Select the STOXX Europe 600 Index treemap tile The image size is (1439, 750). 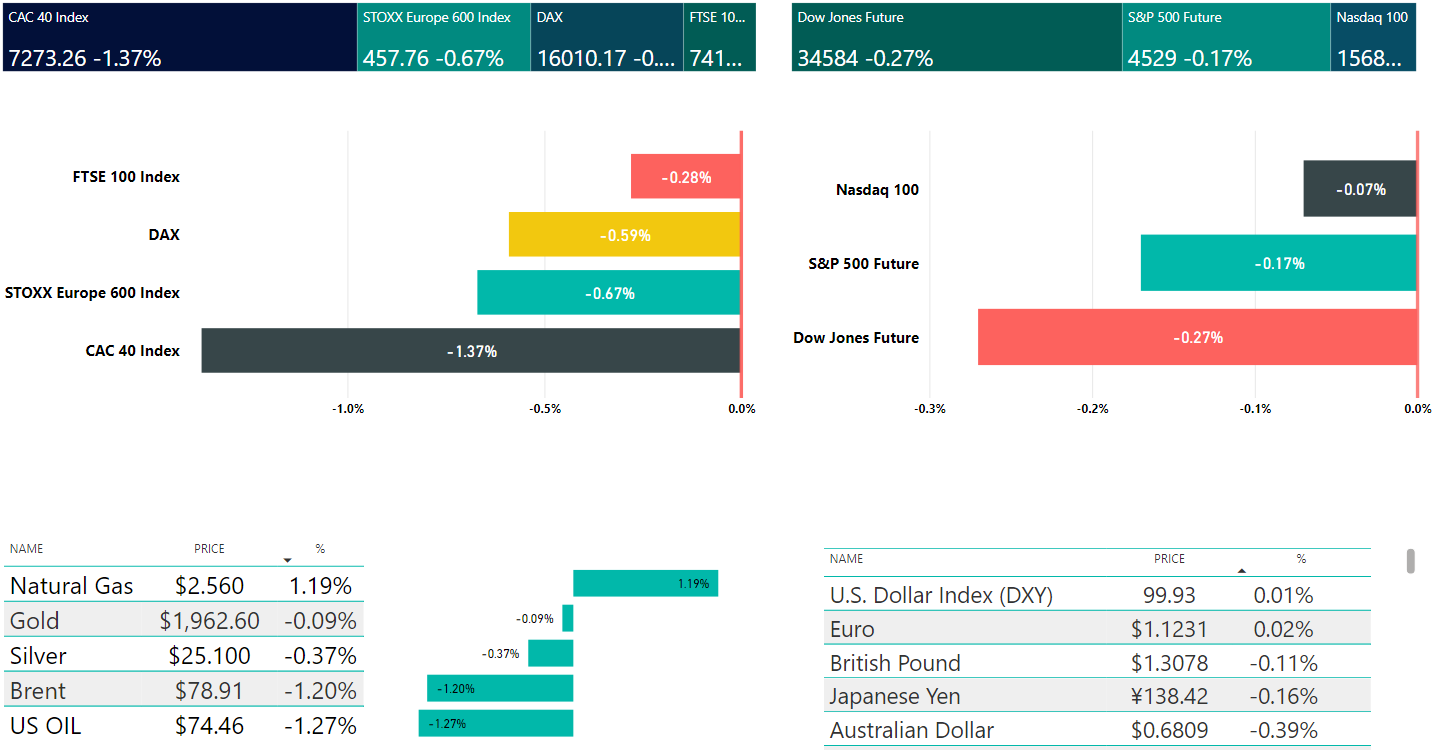444,37
